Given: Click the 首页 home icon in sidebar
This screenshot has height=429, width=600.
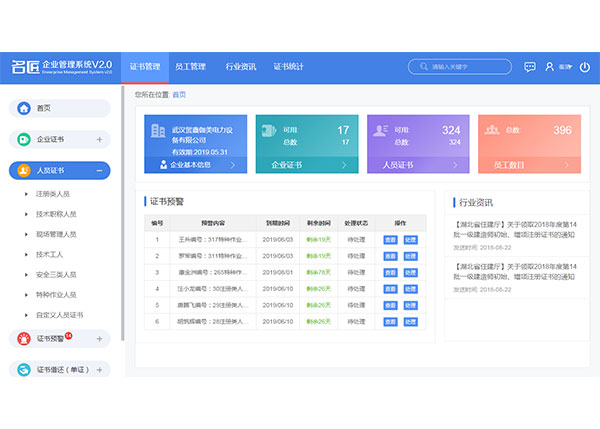Looking at the screenshot, I should point(22,108).
